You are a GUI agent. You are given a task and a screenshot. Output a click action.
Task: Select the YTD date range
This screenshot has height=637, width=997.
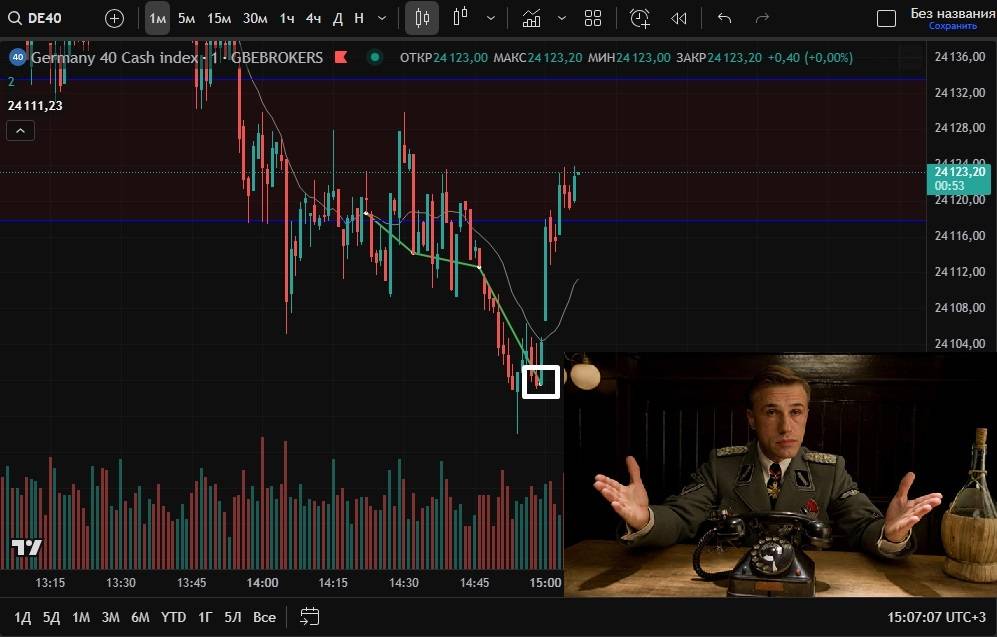click(173, 617)
